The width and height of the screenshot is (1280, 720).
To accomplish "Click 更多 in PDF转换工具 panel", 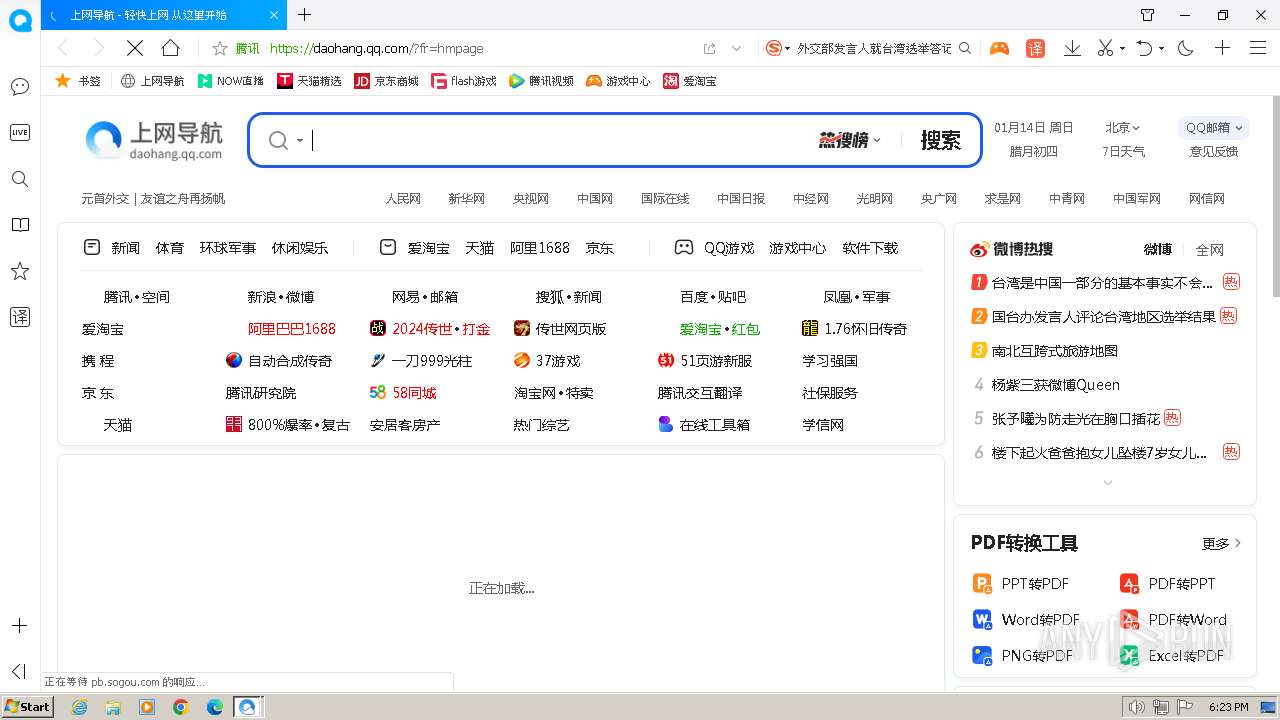I will (x=1221, y=544).
